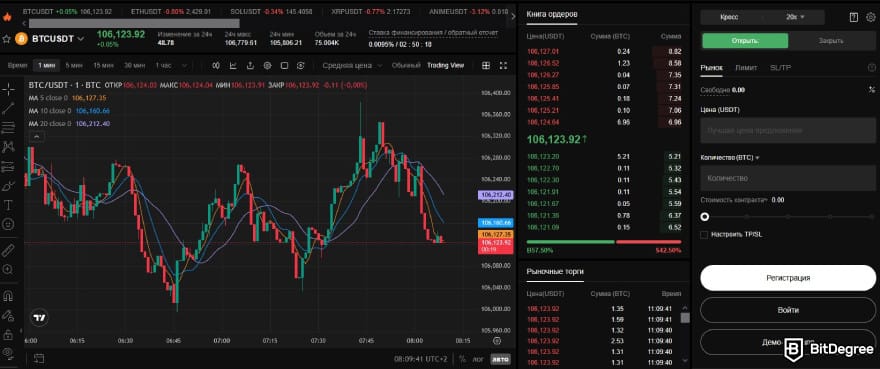Open the Fibonacci/horizontal lines tool
The height and width of the screenshot is (369, 880).
click(x=8, y=127)
